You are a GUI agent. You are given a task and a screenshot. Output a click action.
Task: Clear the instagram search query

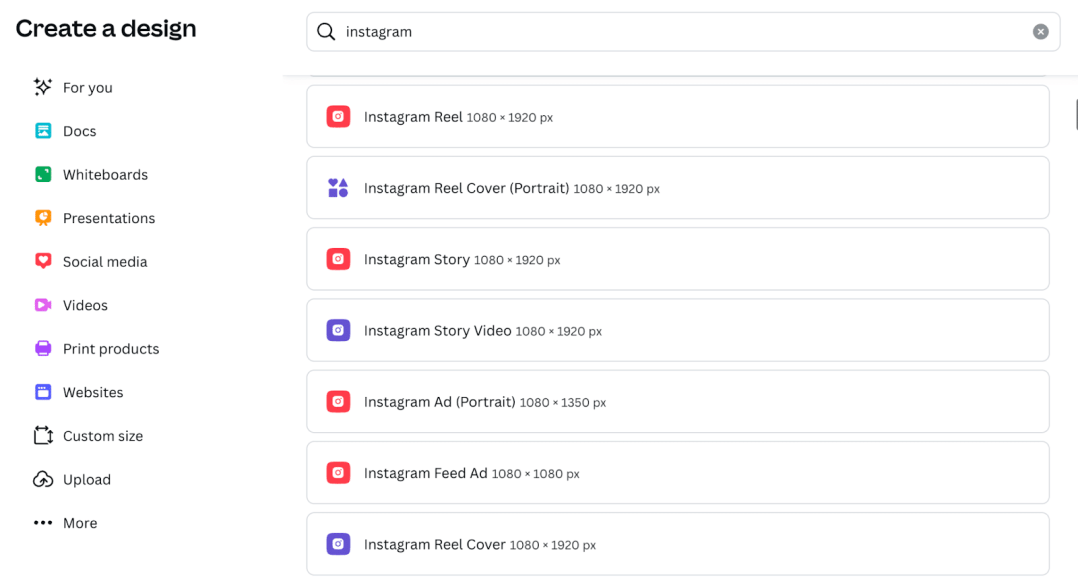click(x=1040, y=32)
